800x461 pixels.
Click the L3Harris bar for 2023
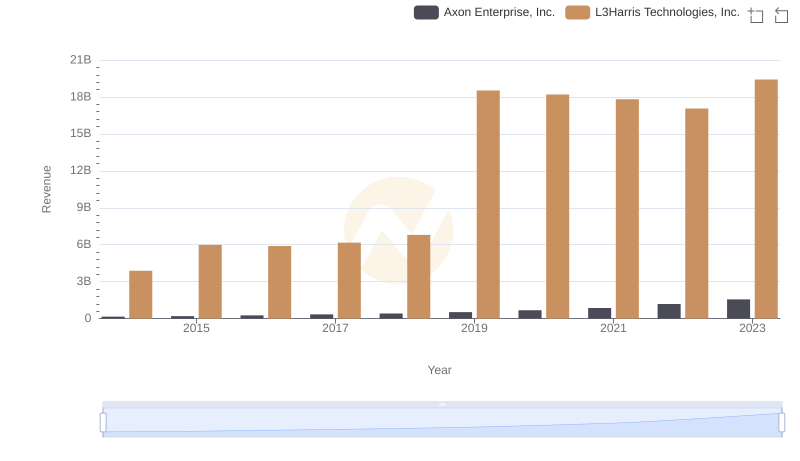pyautogui.click(x=766, y=199)
